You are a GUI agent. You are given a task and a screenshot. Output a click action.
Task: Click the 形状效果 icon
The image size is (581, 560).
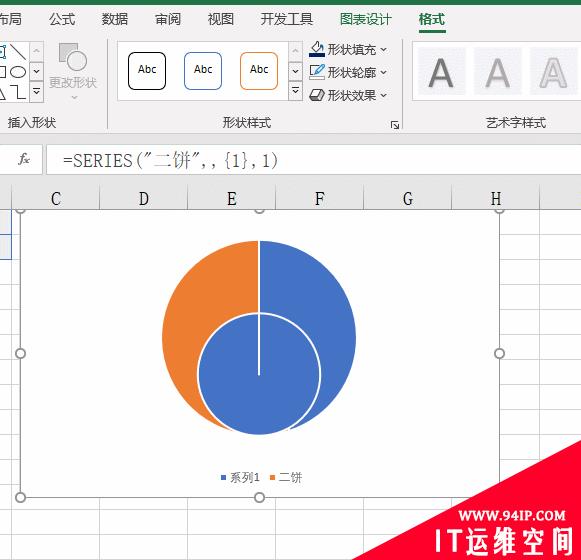[317, 95]
